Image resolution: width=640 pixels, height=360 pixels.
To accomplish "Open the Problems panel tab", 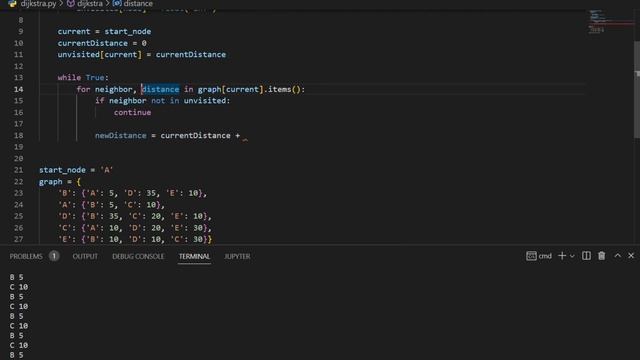I will 26,256.
